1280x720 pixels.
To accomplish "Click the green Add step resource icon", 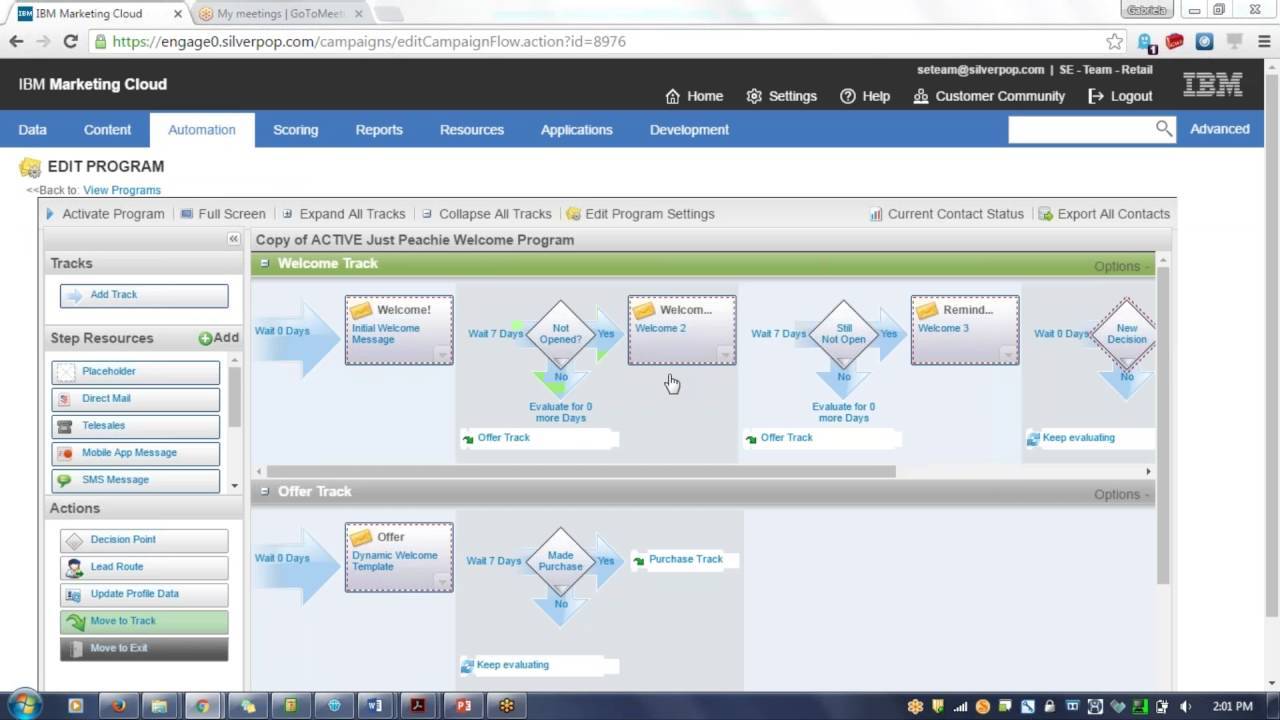I will coord(205,339).
